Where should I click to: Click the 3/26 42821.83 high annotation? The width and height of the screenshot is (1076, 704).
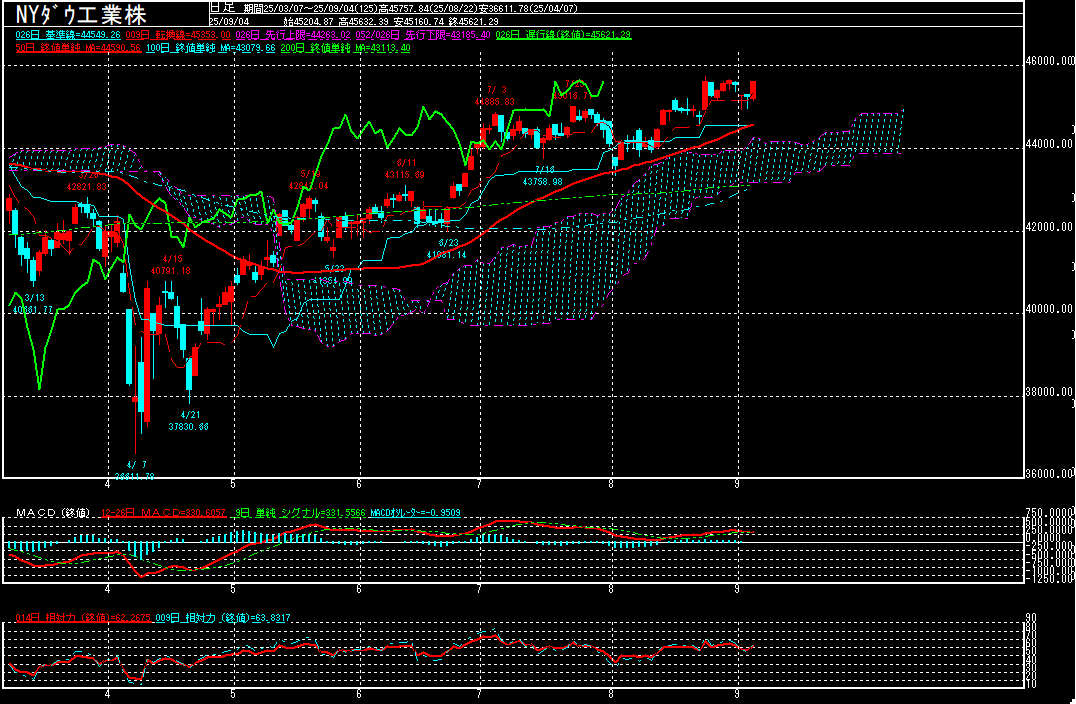tap(87, 181)
